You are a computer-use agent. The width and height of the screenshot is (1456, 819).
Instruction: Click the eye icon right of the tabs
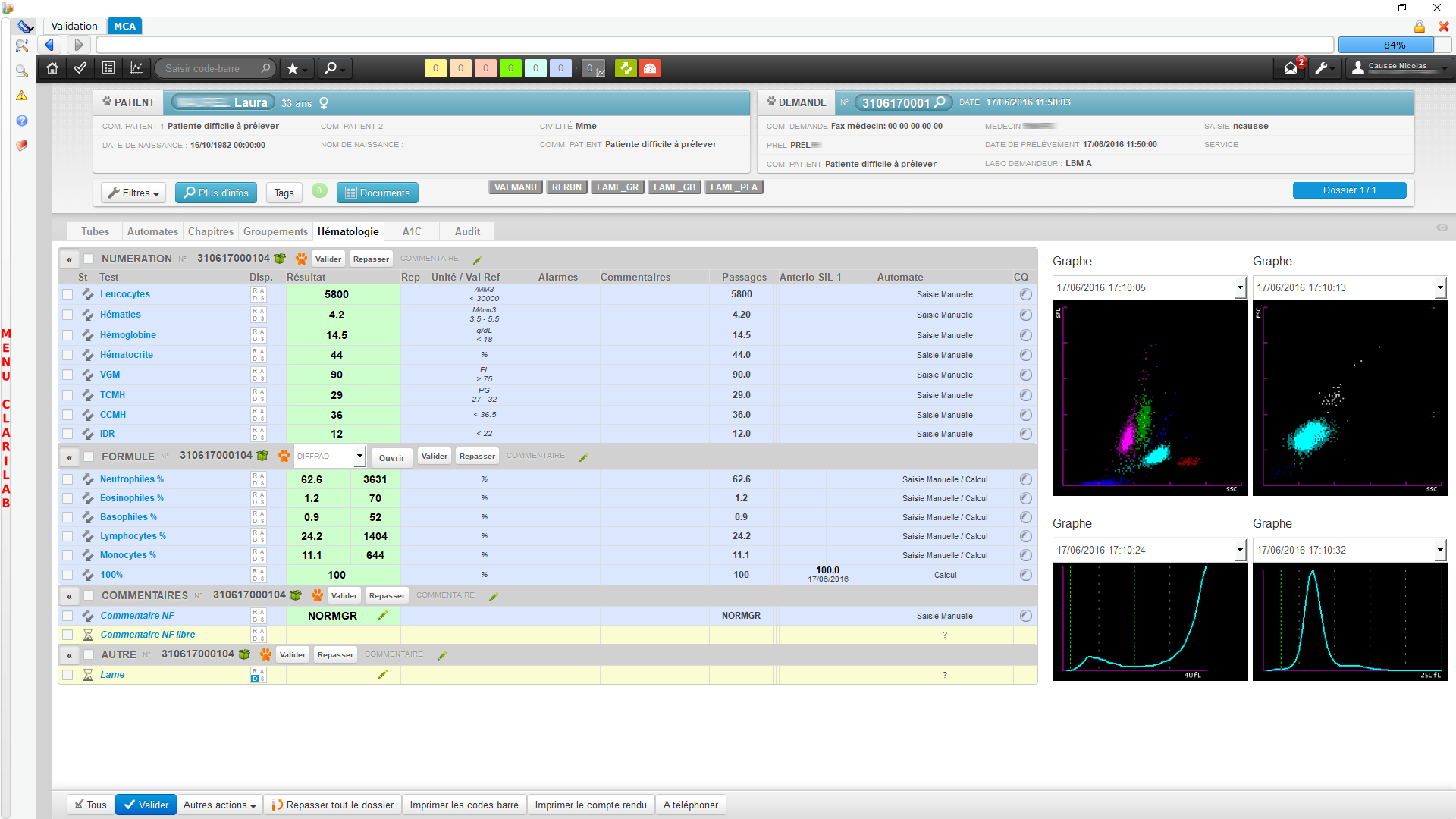click(1442, 227)
